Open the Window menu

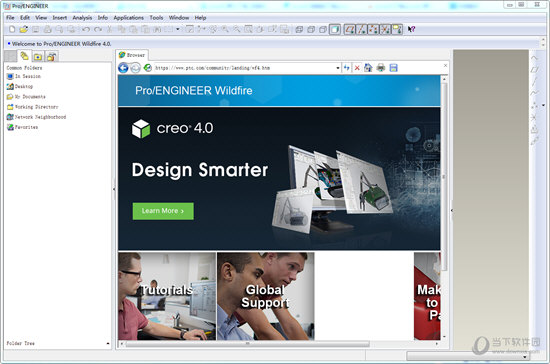(x=179, y=18)
